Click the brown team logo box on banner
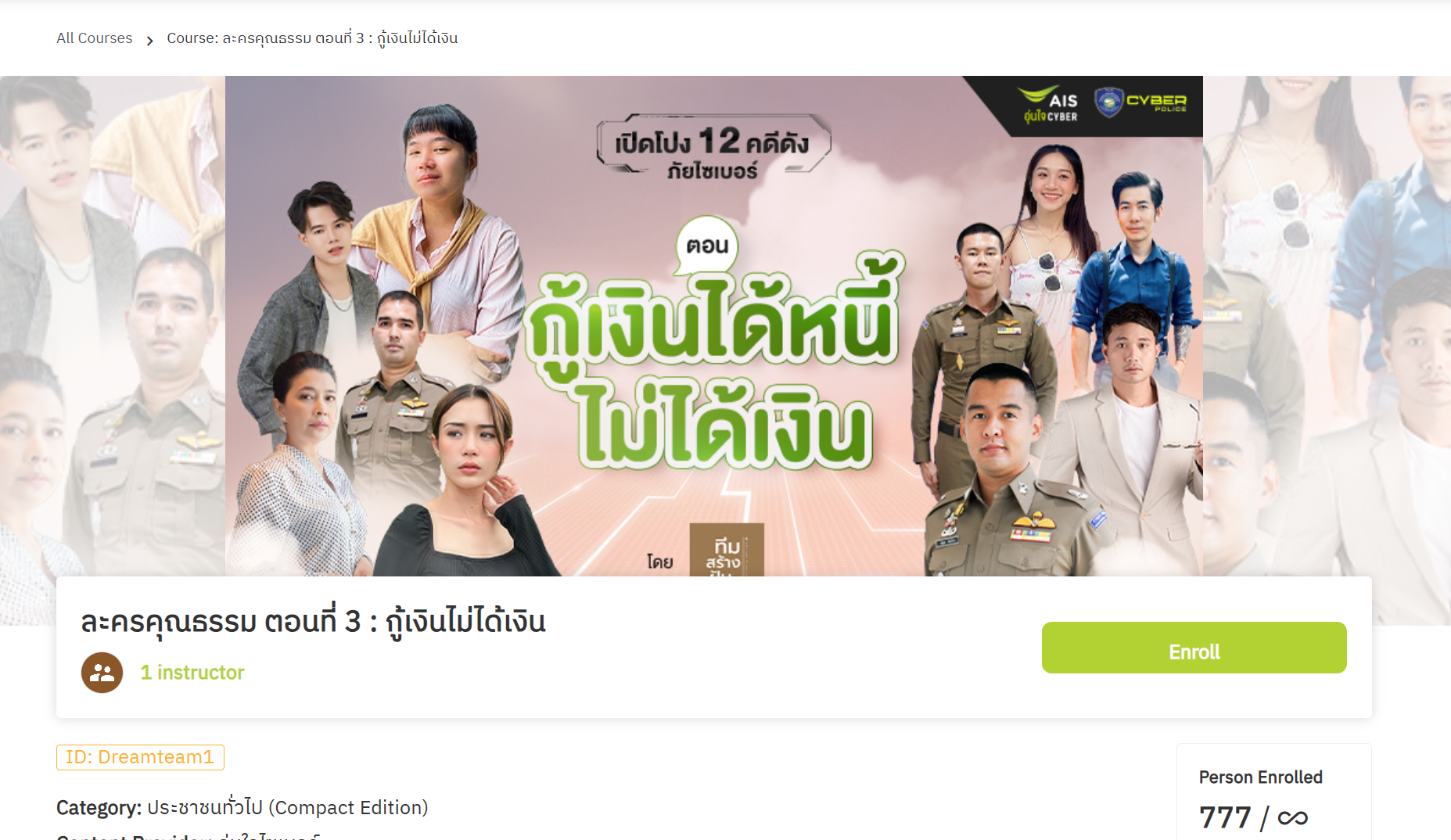The width and height of the screenshot is (1451, 840). tap(726, 550)
